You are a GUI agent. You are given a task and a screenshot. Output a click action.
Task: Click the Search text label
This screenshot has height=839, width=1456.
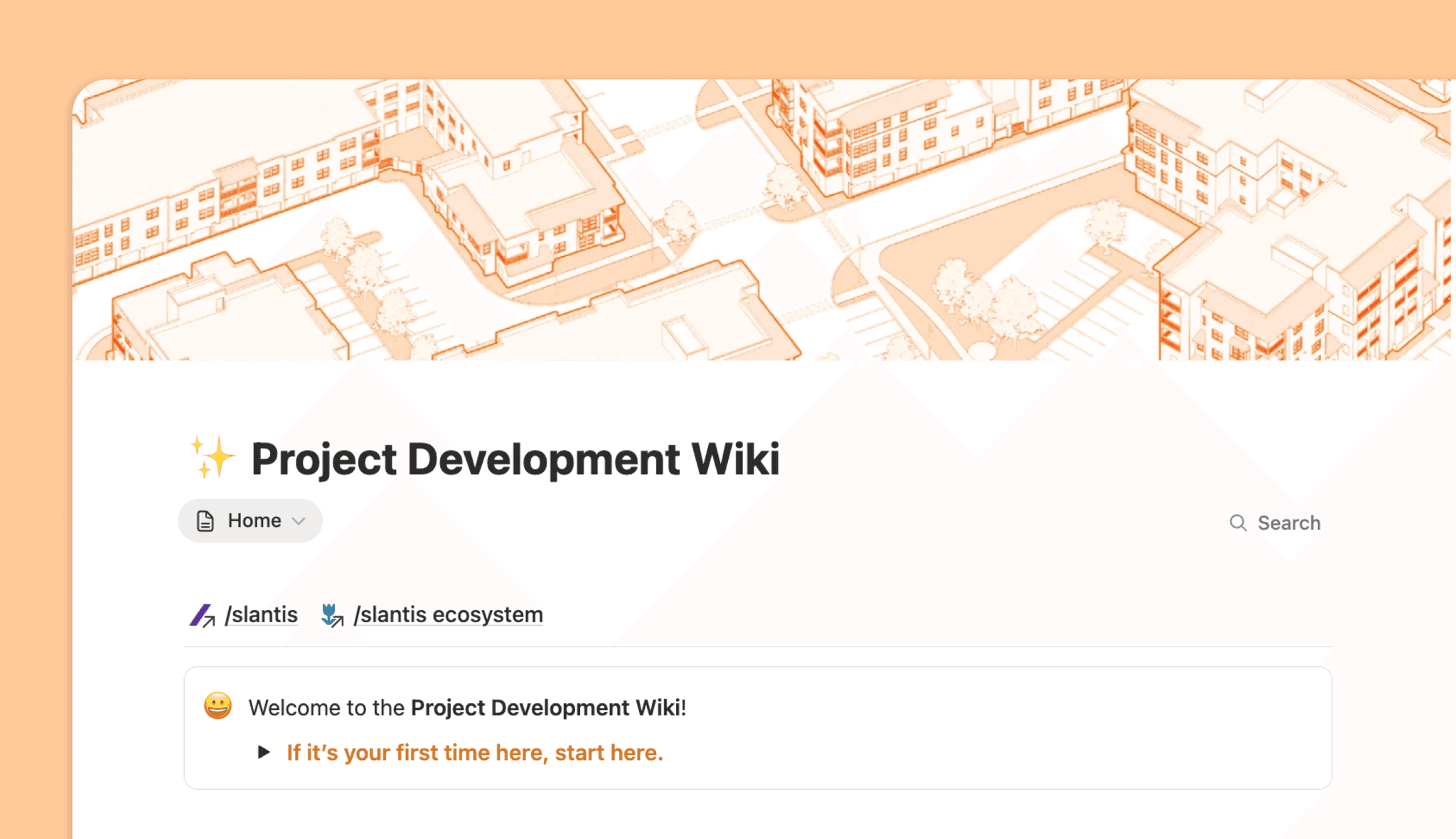(1288, 523)
